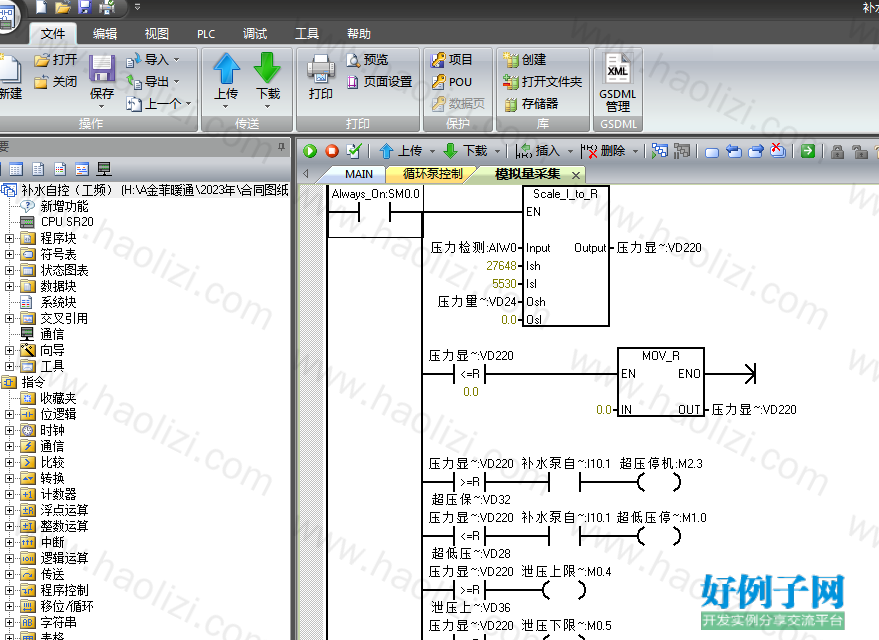Image resolution: width=879 pixels, height=640 pixels.
Task: Click the Upload arrow in editor toolbar
Action: coord(386,151)
